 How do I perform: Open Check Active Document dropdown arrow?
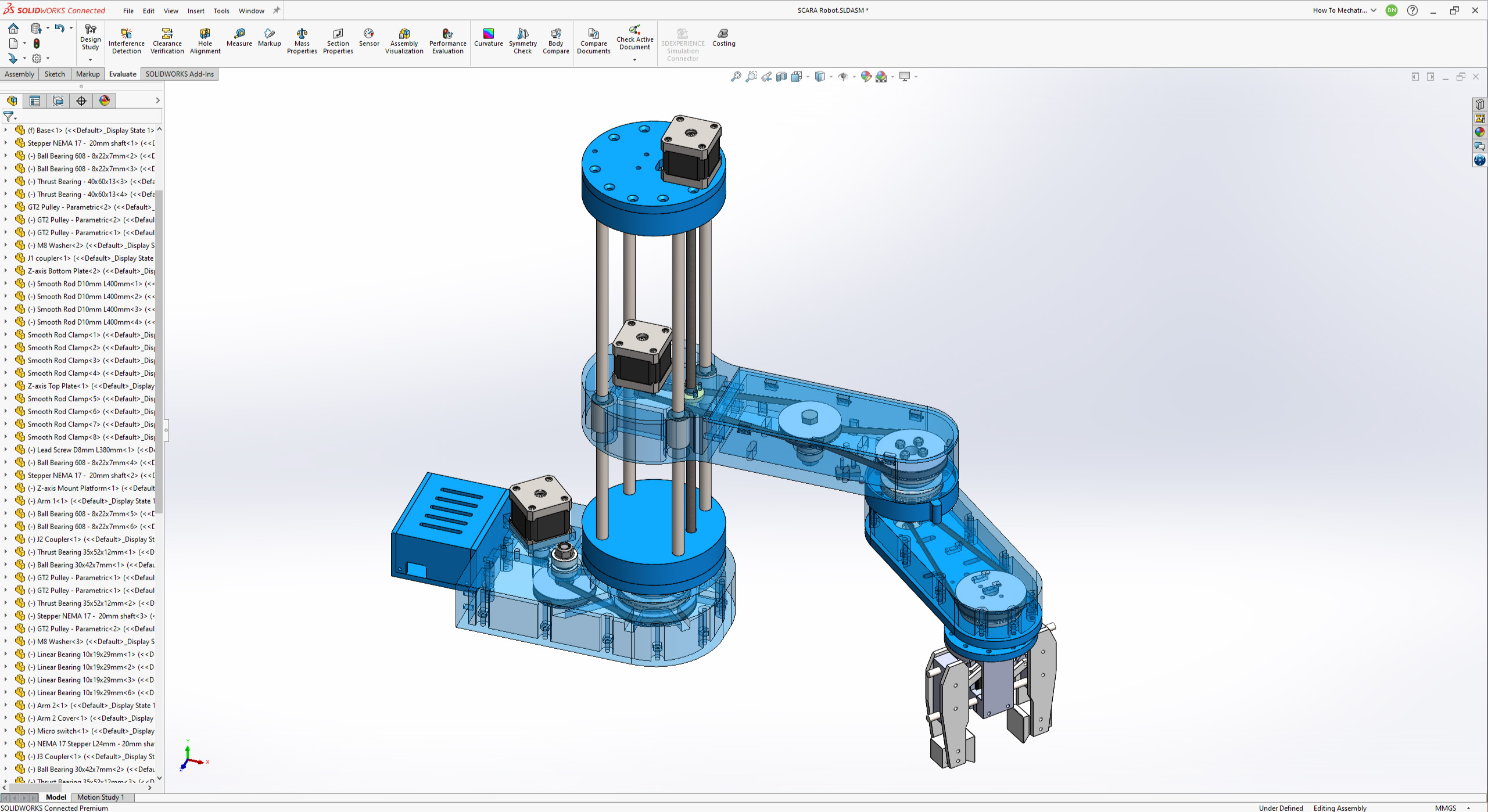pos(634,60)
